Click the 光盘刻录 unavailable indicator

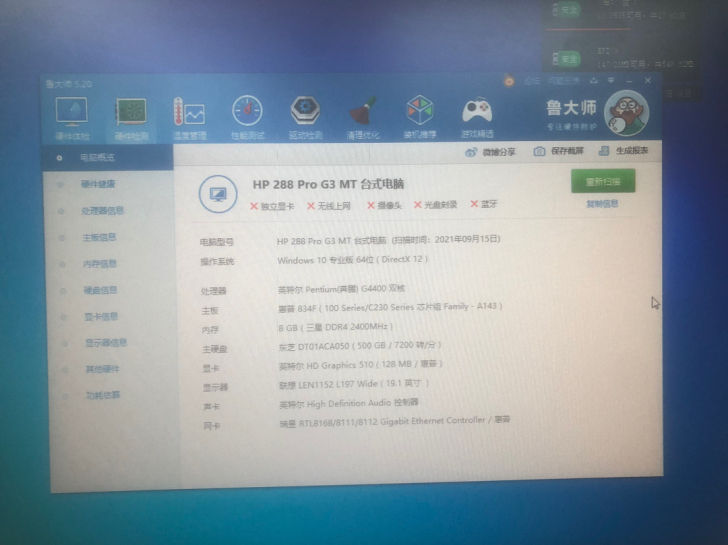436,205
